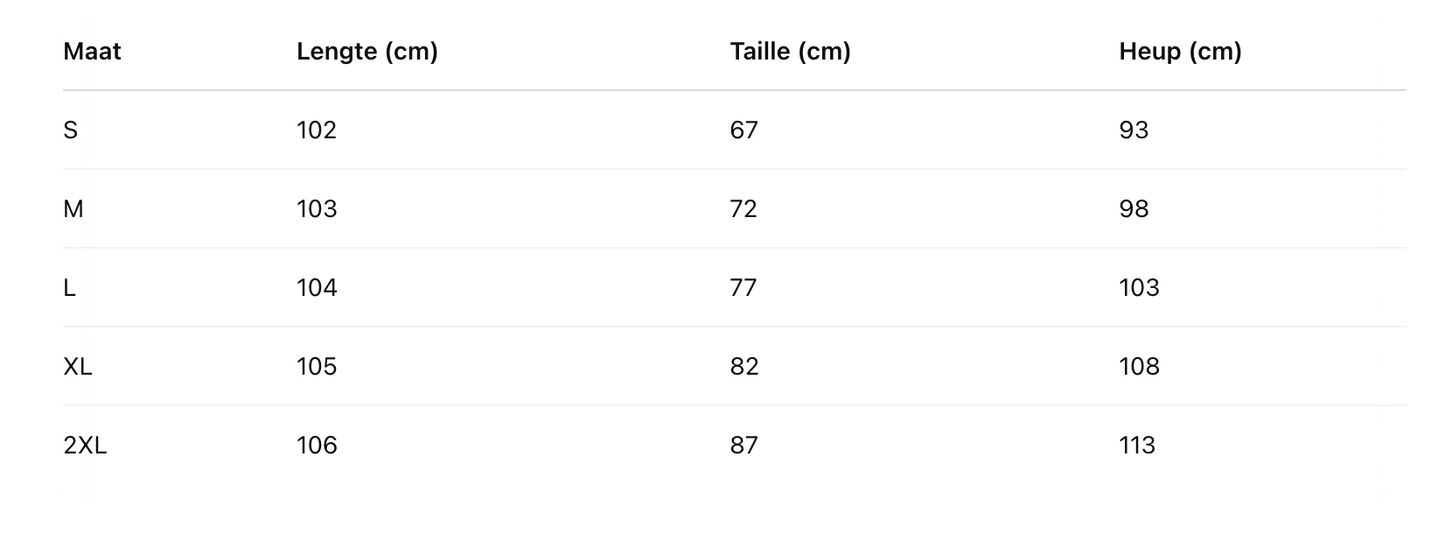The height and width of the screenshot is (548, 1445).
Task: Click the hip value 108
Action: [1139, 367]
